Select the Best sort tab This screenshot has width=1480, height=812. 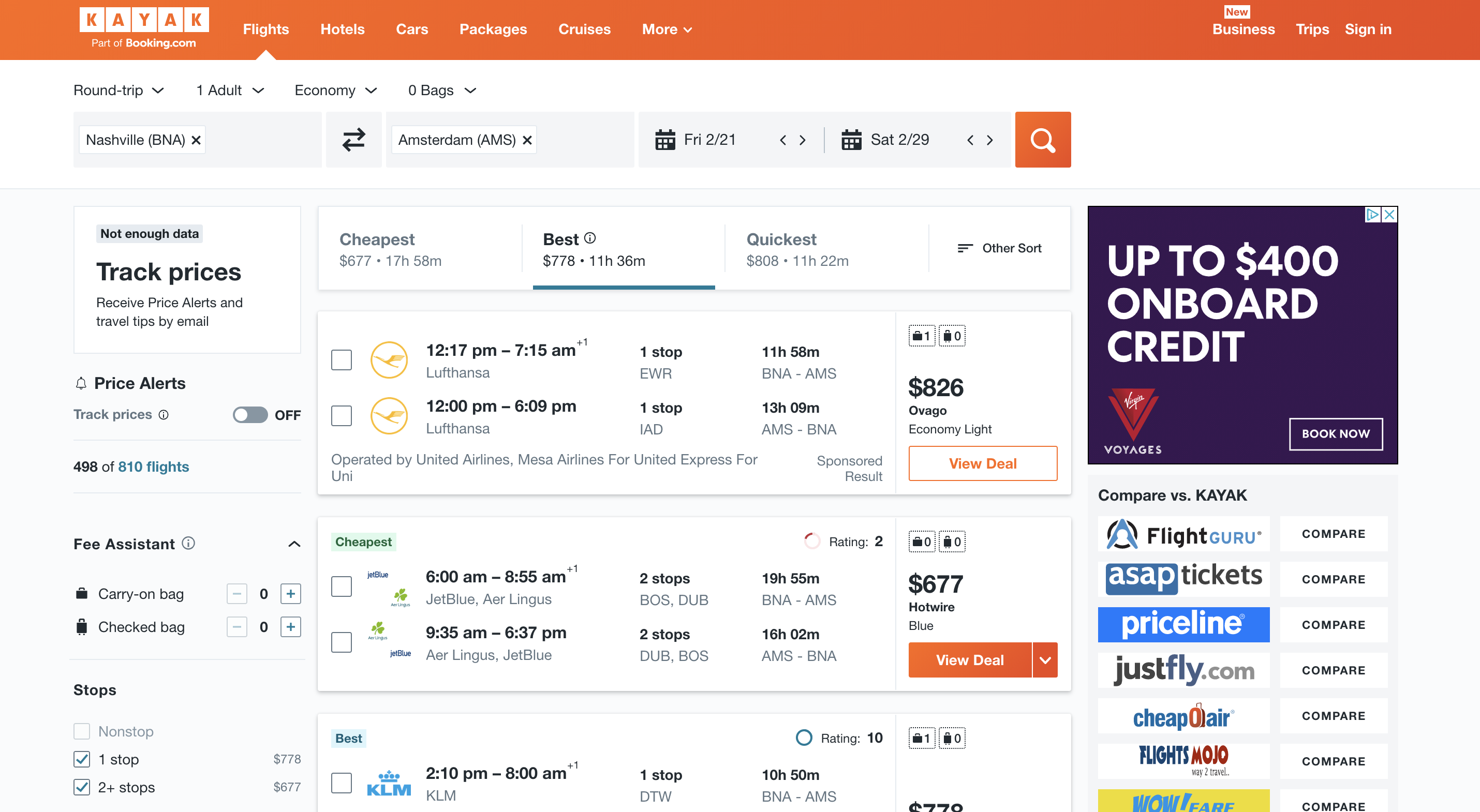[x=624, y=249]
